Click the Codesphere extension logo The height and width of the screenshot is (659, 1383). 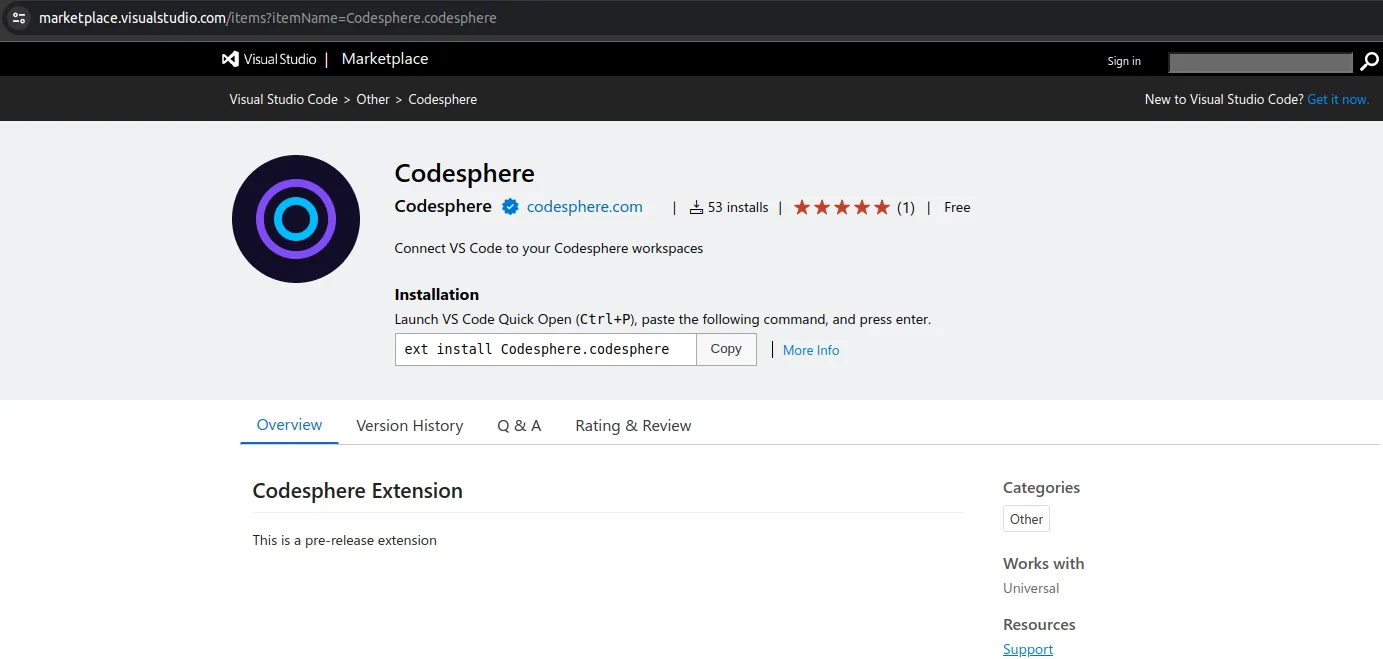click(296, 218)
